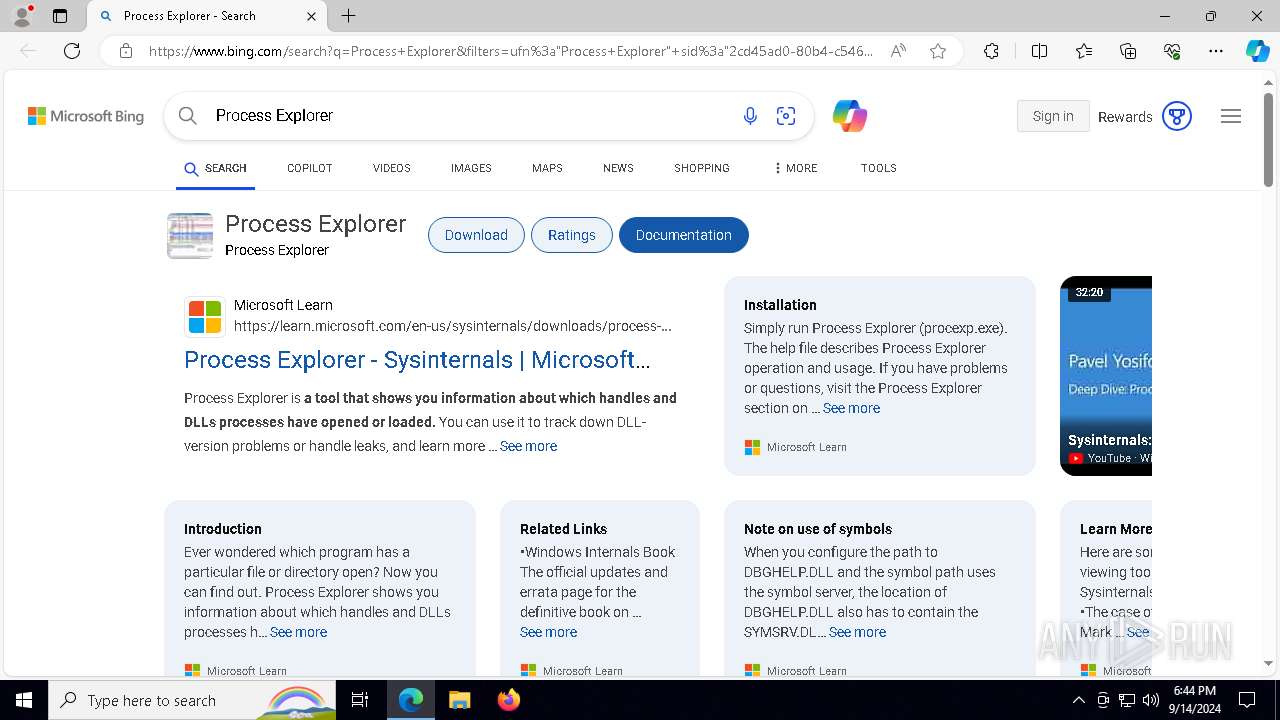Click the Microsoft Learn result favicon
The width and height of the screenshot is (1280, 720).
click(205, 317)
